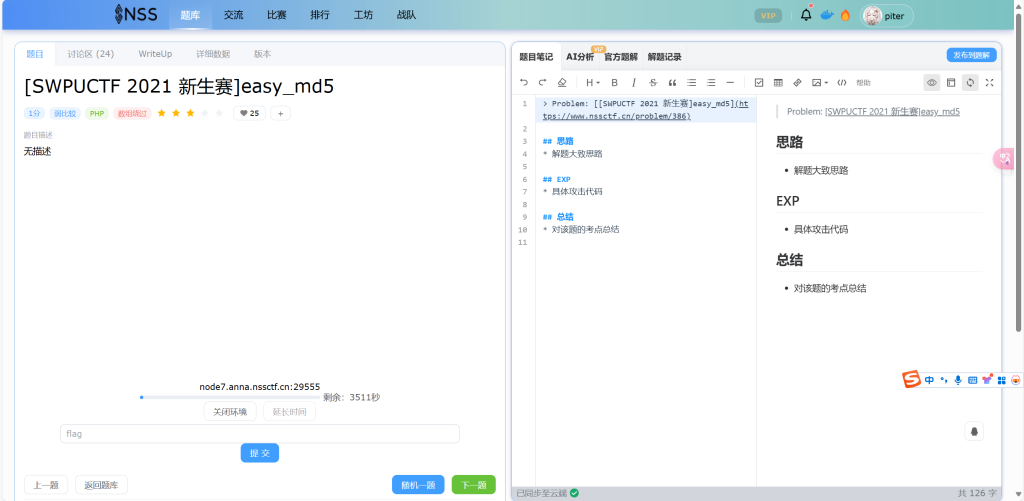The image size is (1024, 501).
Task: Click the flag input field
Action: tap(259, 434)
